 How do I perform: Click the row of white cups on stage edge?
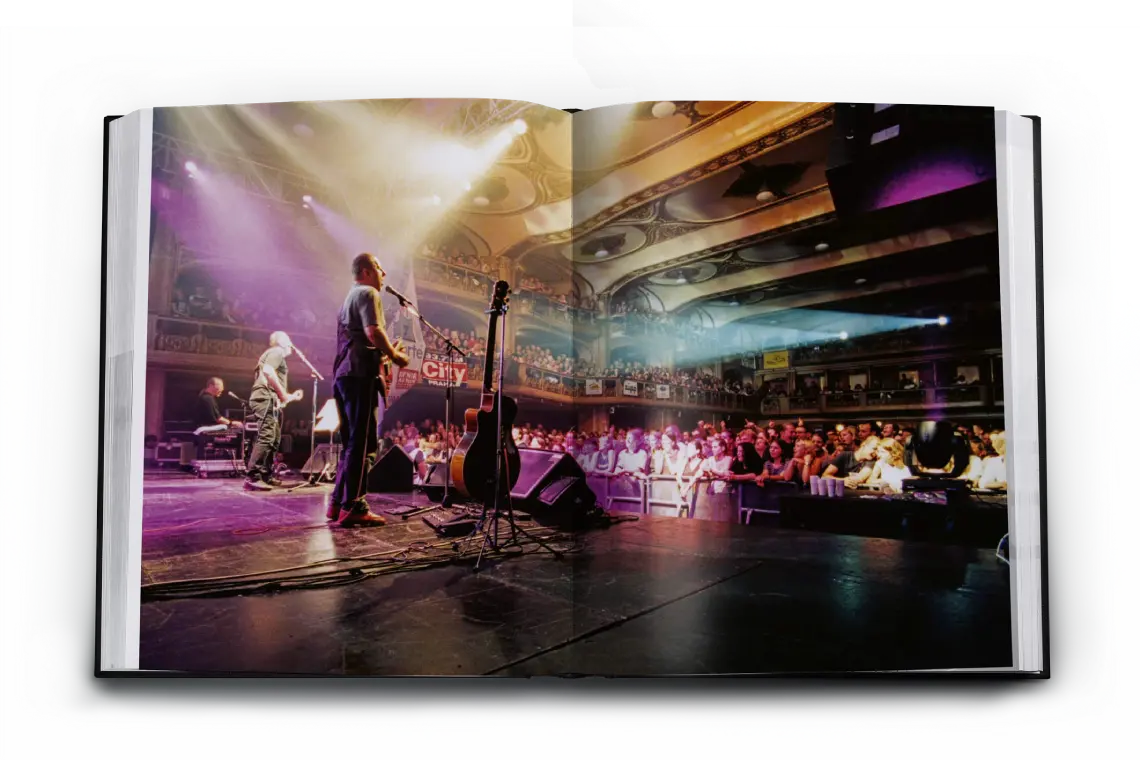pos(825,485)
